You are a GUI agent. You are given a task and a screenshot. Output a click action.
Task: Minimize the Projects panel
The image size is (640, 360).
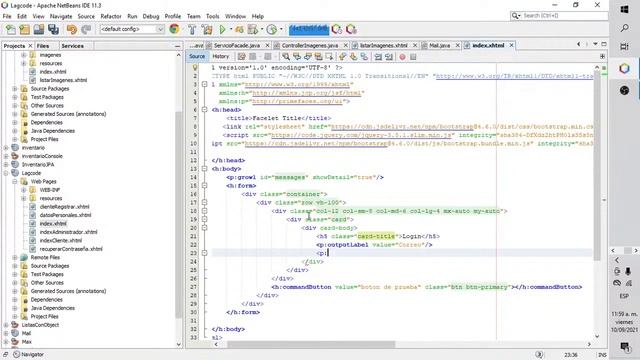click(177, 46)
